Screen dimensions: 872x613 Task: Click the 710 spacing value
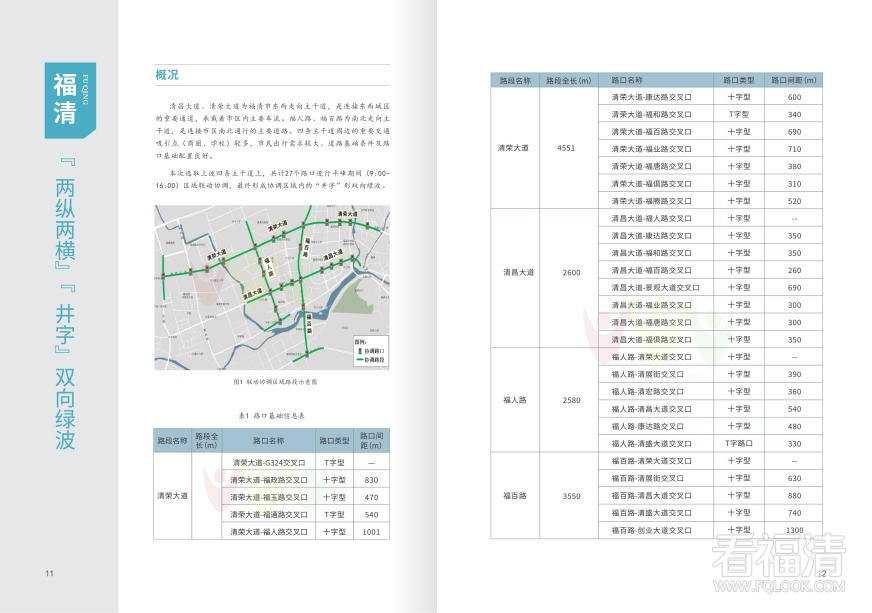[794, 149]
